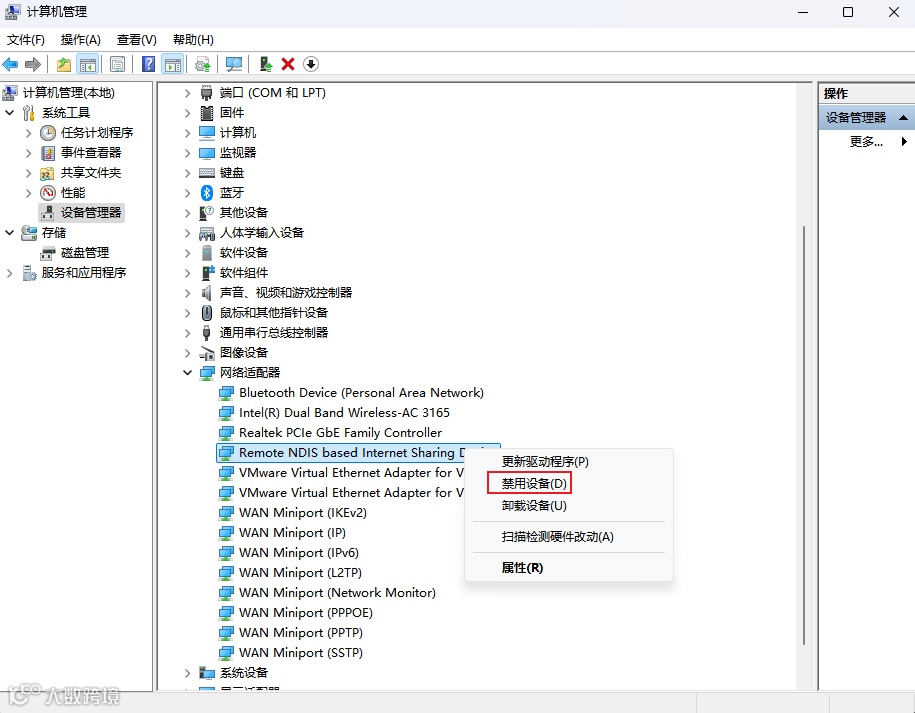915x713 pixels.
Task: Click the 其他设备 unknown-device icon
Action: coord(207,213)
